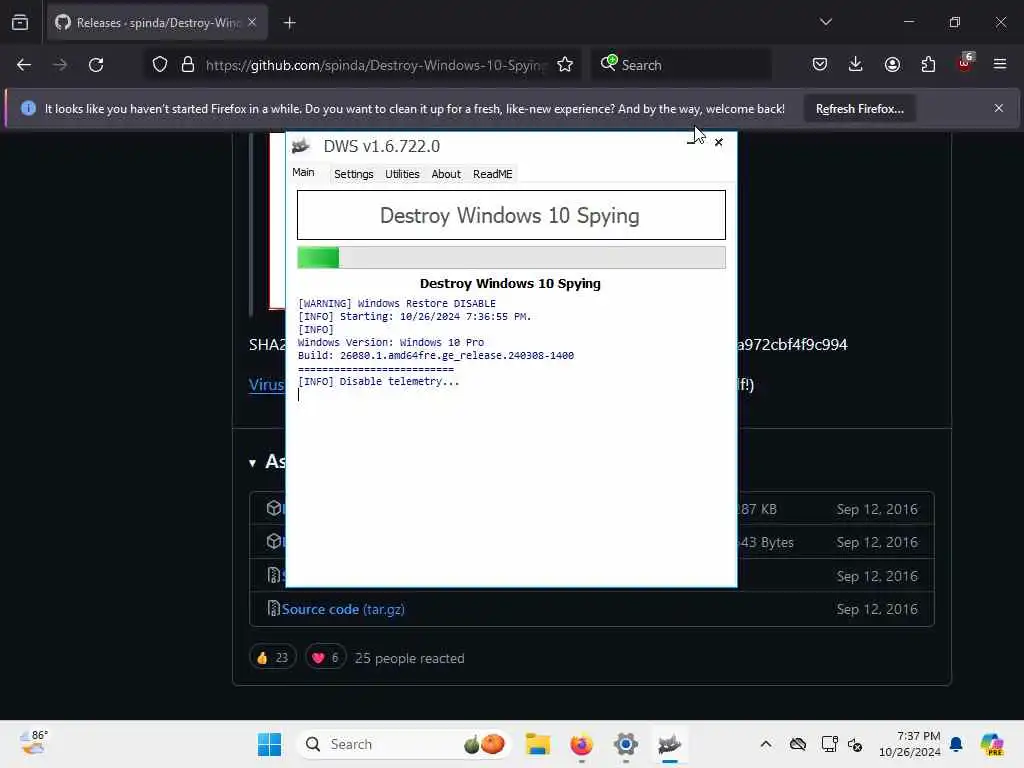This screenshot has width=1024, height=768.
Task: Click the uBlock Origin extension icon
Action: point(965,63)
